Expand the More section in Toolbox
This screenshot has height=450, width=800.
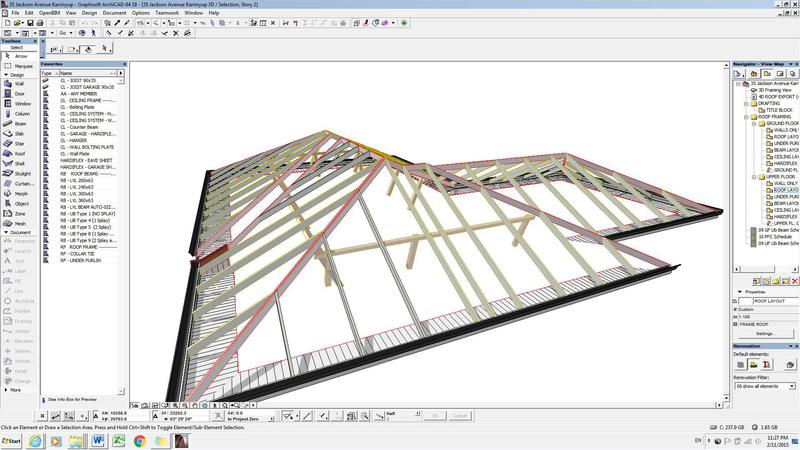click(x=6, y=390)
